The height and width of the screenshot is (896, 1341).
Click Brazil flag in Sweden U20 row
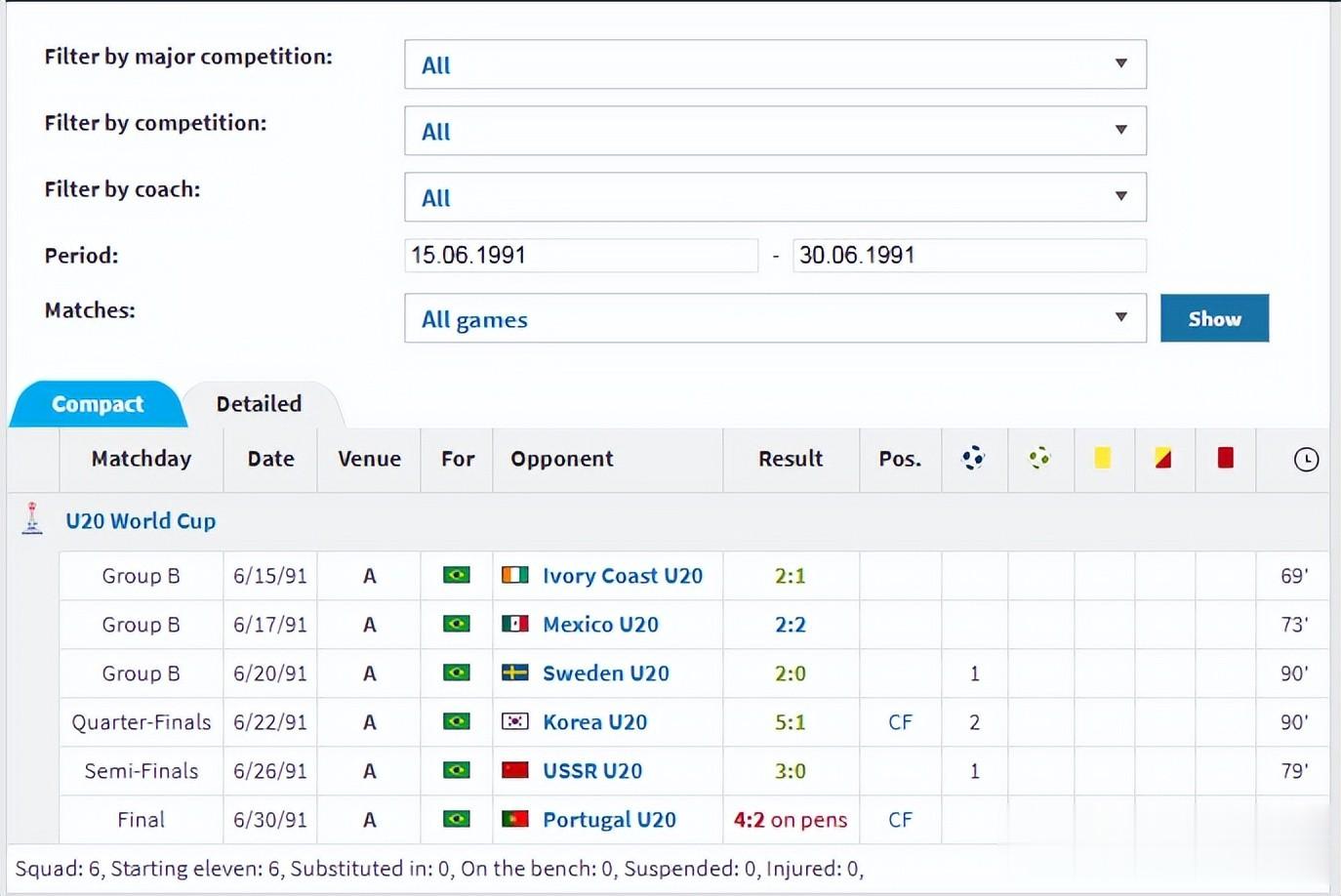coord(456,672)
